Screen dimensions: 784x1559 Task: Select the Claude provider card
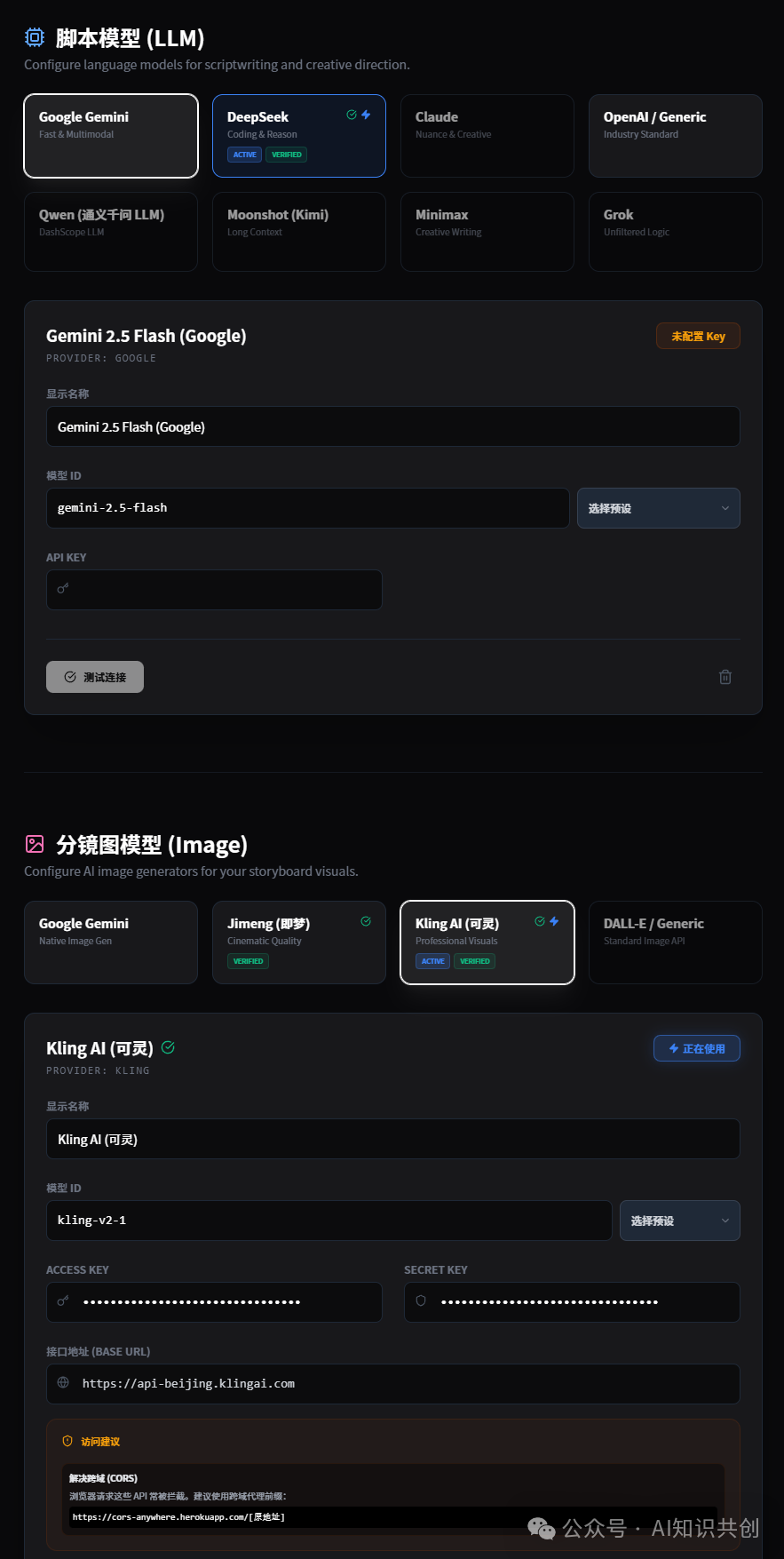click(487, 136)
